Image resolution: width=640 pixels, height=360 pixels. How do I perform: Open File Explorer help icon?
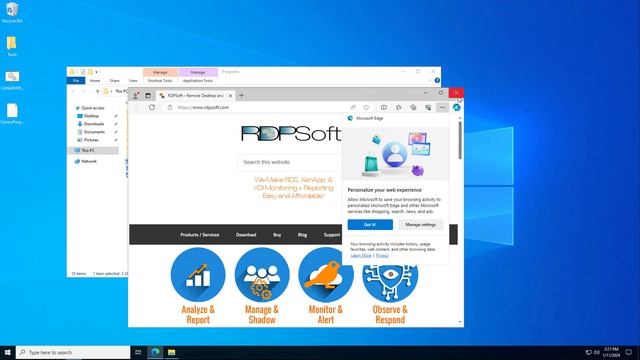pyautogui.click(x=437, y=80)
